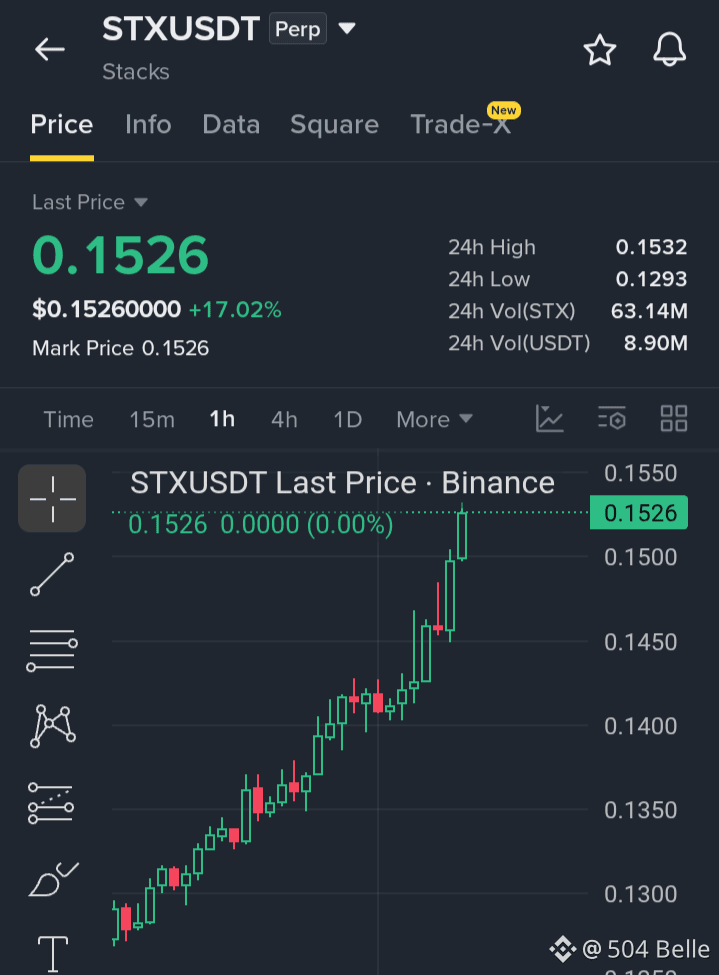The height and width of the screenshot is (975, 719).
Task: Expand the More intervals dropdown
Action: click(434, 420)
